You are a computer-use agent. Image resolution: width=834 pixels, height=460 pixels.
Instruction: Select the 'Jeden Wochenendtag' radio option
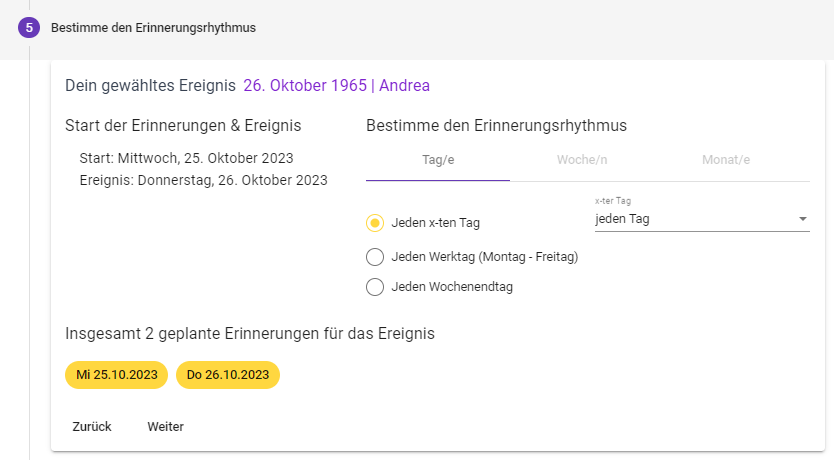375,287
